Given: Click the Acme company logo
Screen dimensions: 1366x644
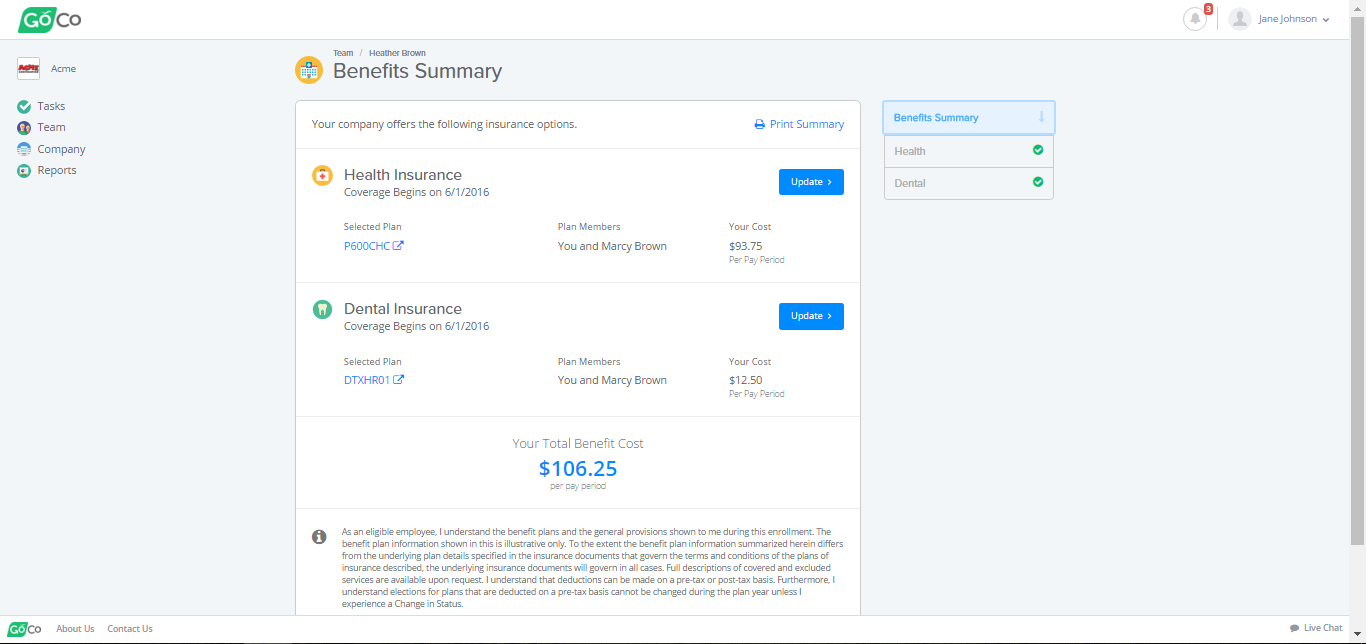Looking at the screenshot, I should tap(28, 68).
